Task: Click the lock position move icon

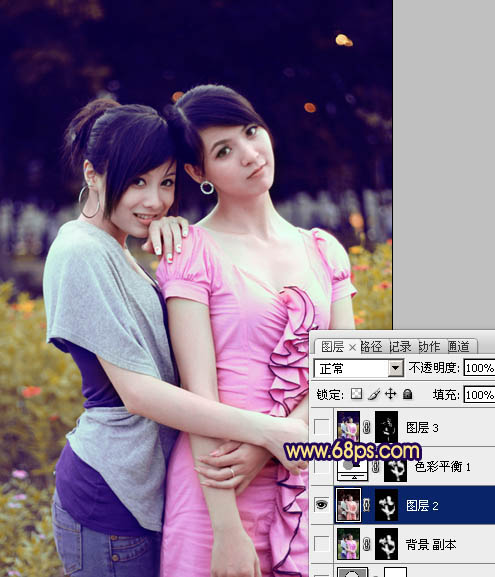Action: point(390,394)
